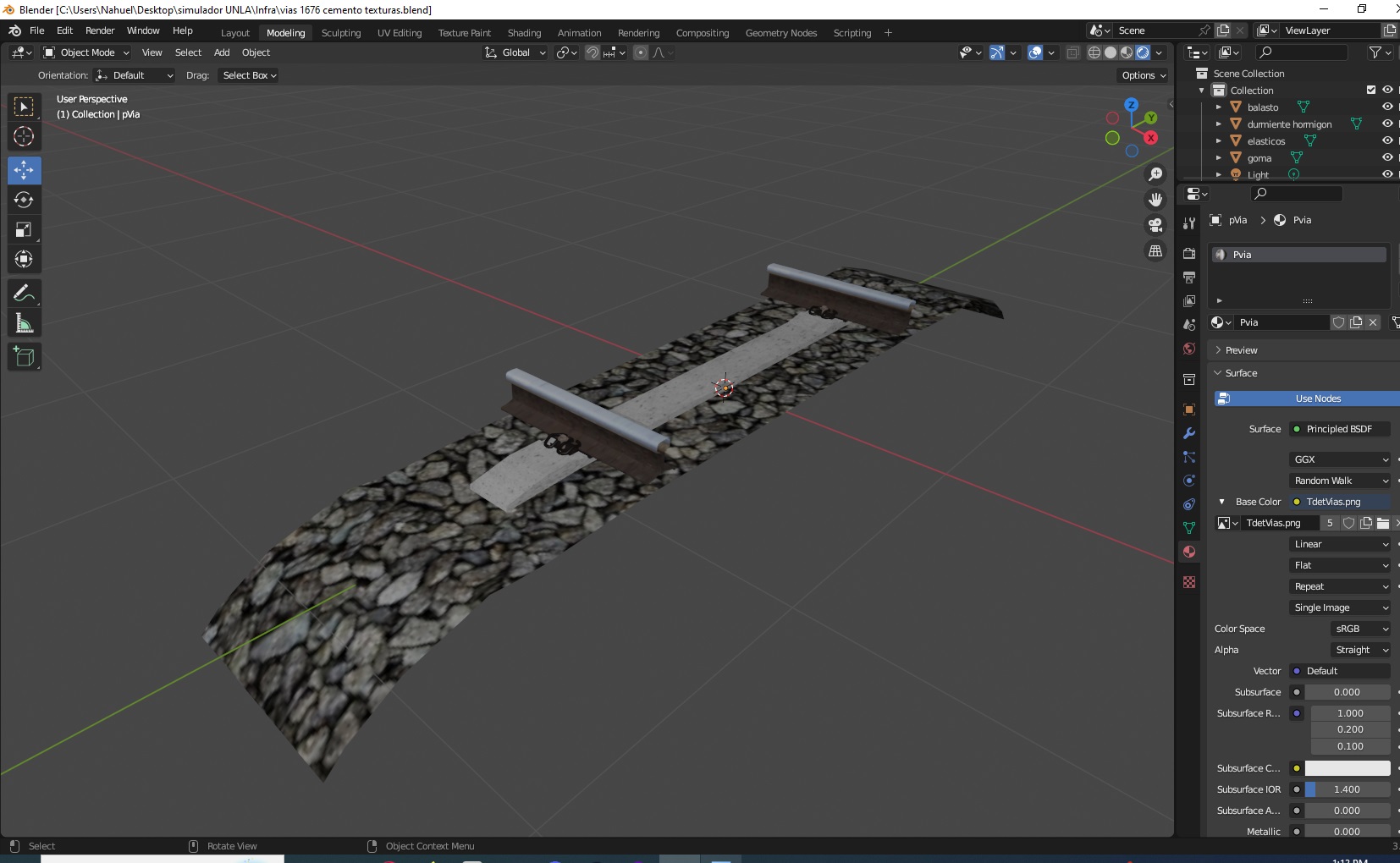Image resolution: width=1400 pixels, height=863 pixels.
Task: Click the Use Nodes button
Action: point(1307,399)
